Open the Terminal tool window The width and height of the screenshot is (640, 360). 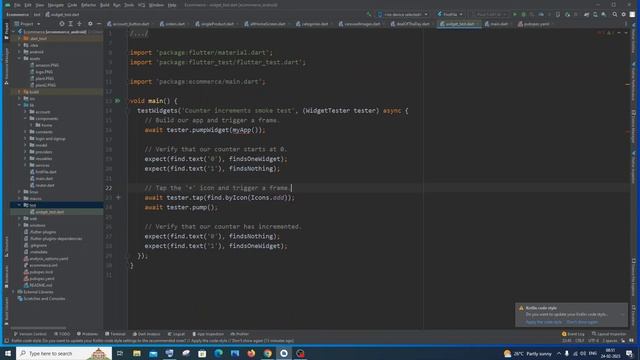pyautogui.click(x=115, y=334)
